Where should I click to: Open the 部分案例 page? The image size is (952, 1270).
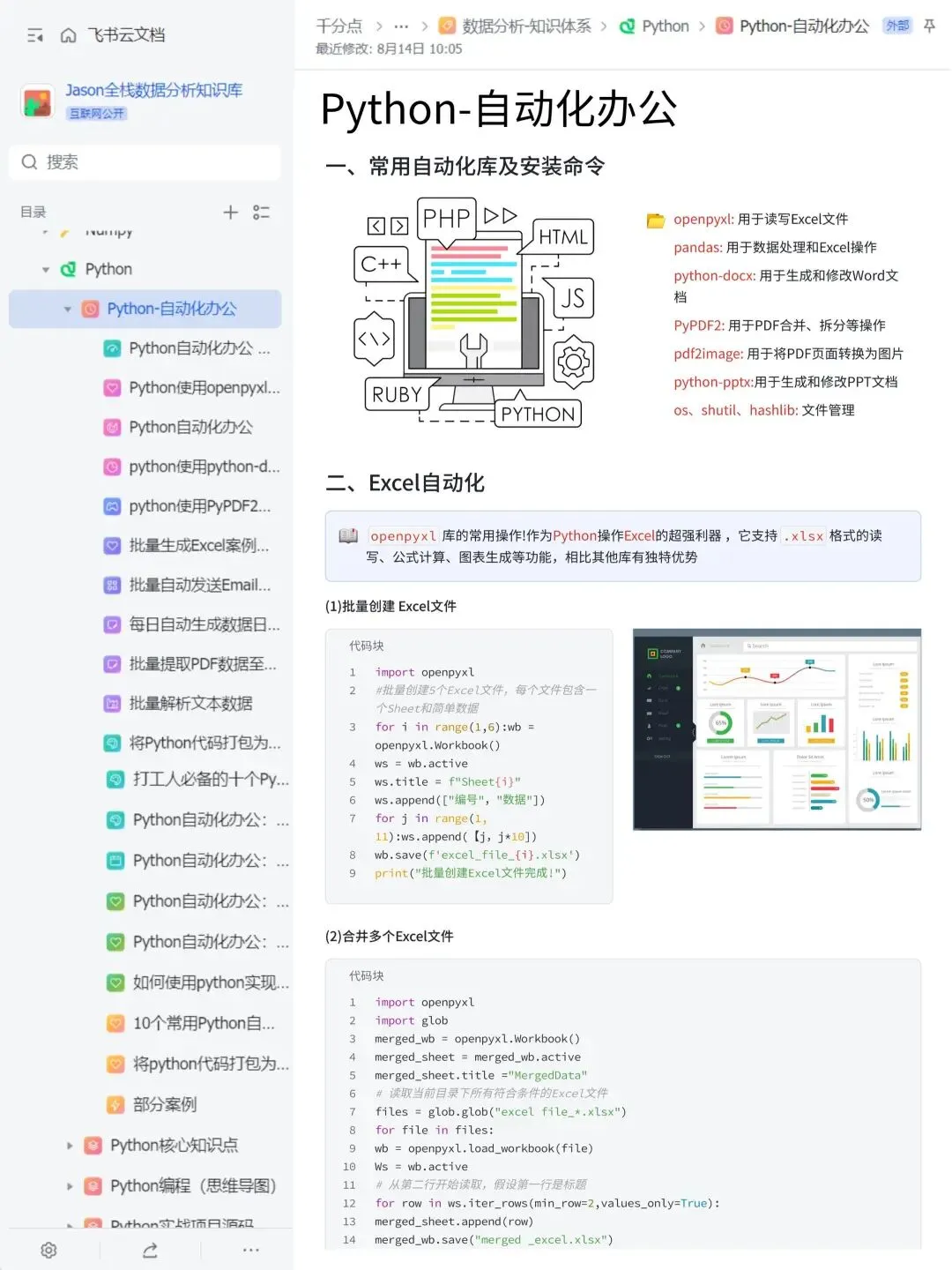coord(165,1104)
